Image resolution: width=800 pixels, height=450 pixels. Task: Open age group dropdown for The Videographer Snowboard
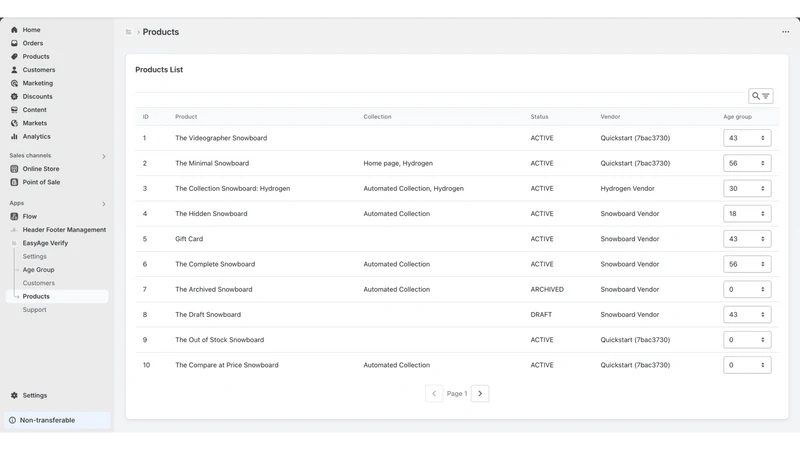click(x=747, y=138)
